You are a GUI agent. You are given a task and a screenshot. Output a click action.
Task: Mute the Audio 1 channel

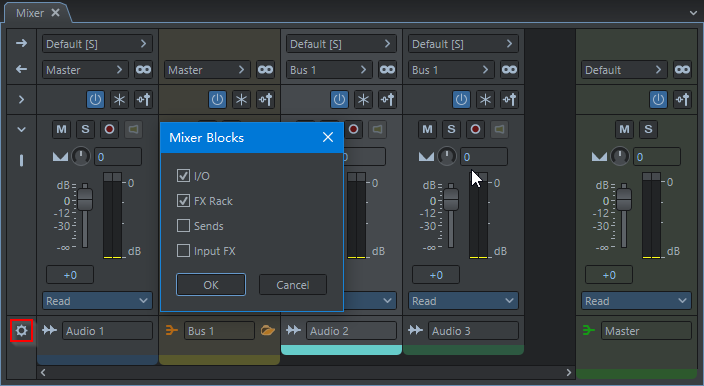pyautogui.click(x=61, y=129)
